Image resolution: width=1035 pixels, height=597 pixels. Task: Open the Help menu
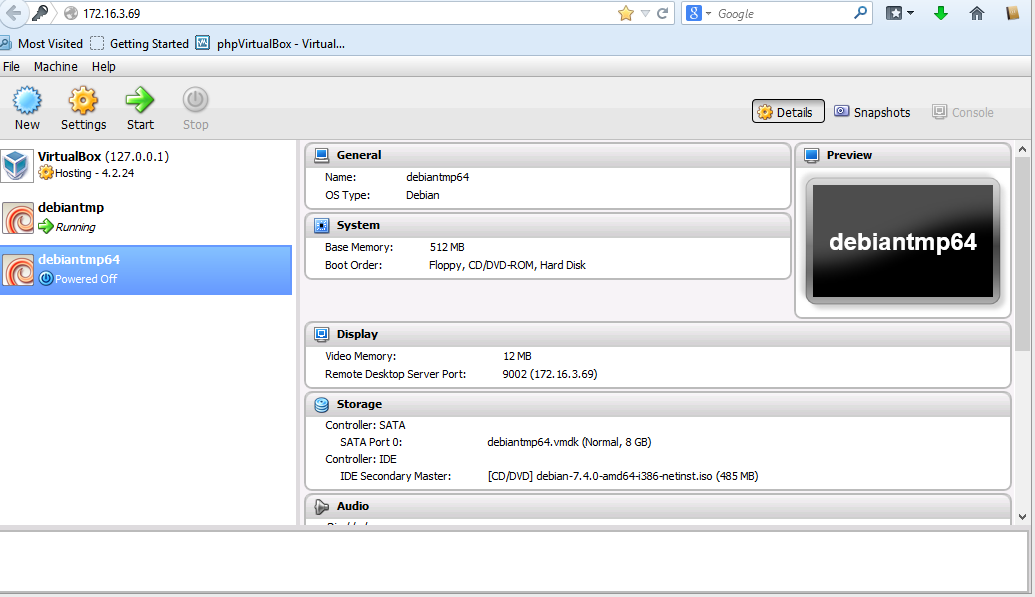[104, 67]
